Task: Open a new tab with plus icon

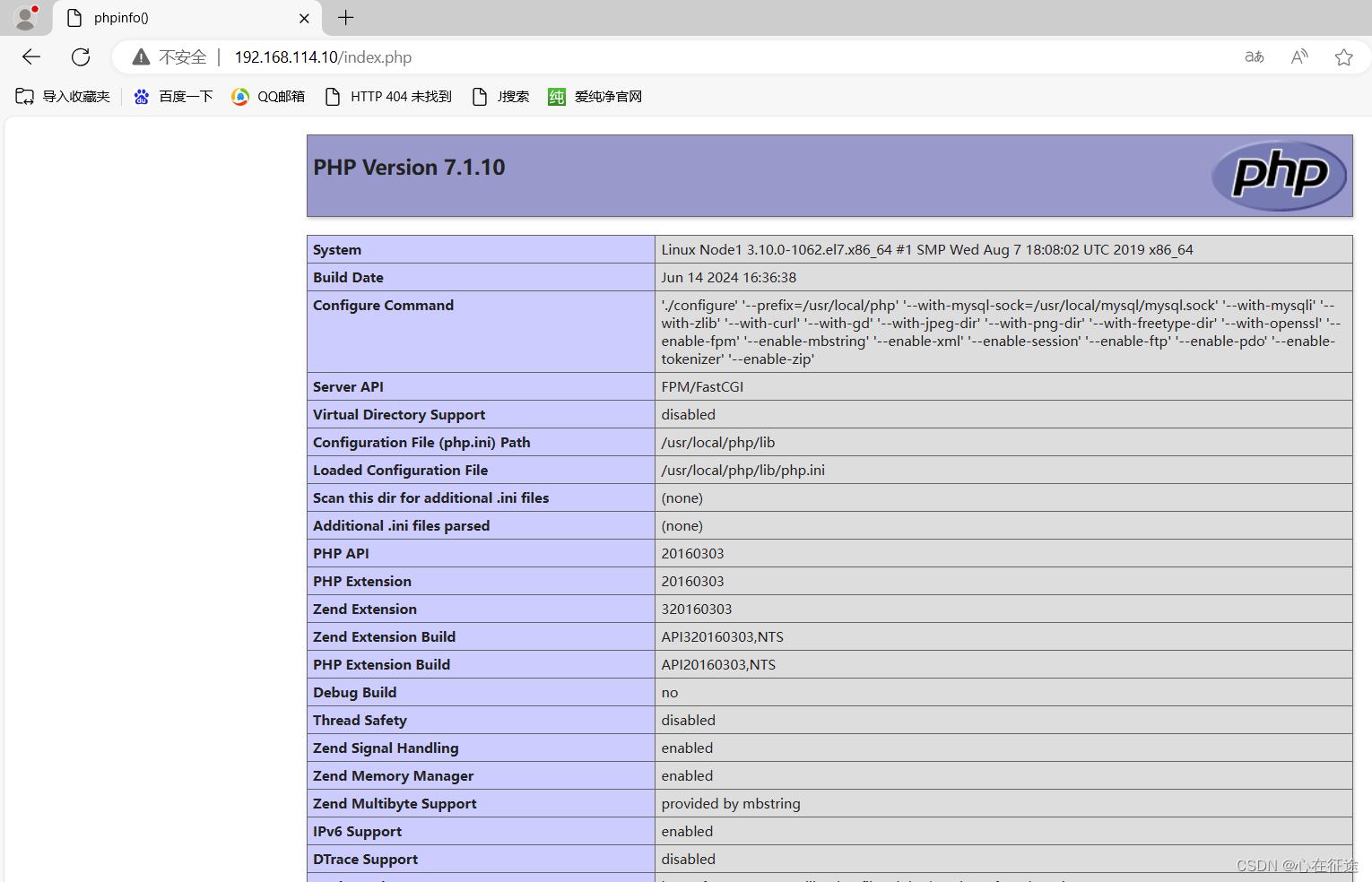Action: point(346,17)
